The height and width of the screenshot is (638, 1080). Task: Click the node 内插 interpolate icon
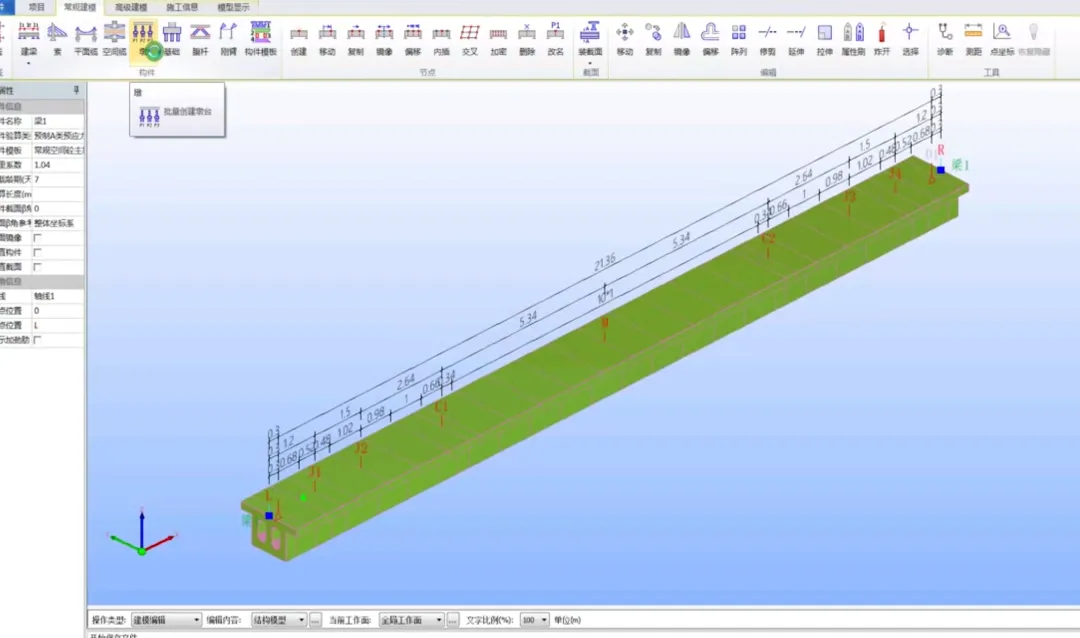pyautogui.click(x=441, y=39)
